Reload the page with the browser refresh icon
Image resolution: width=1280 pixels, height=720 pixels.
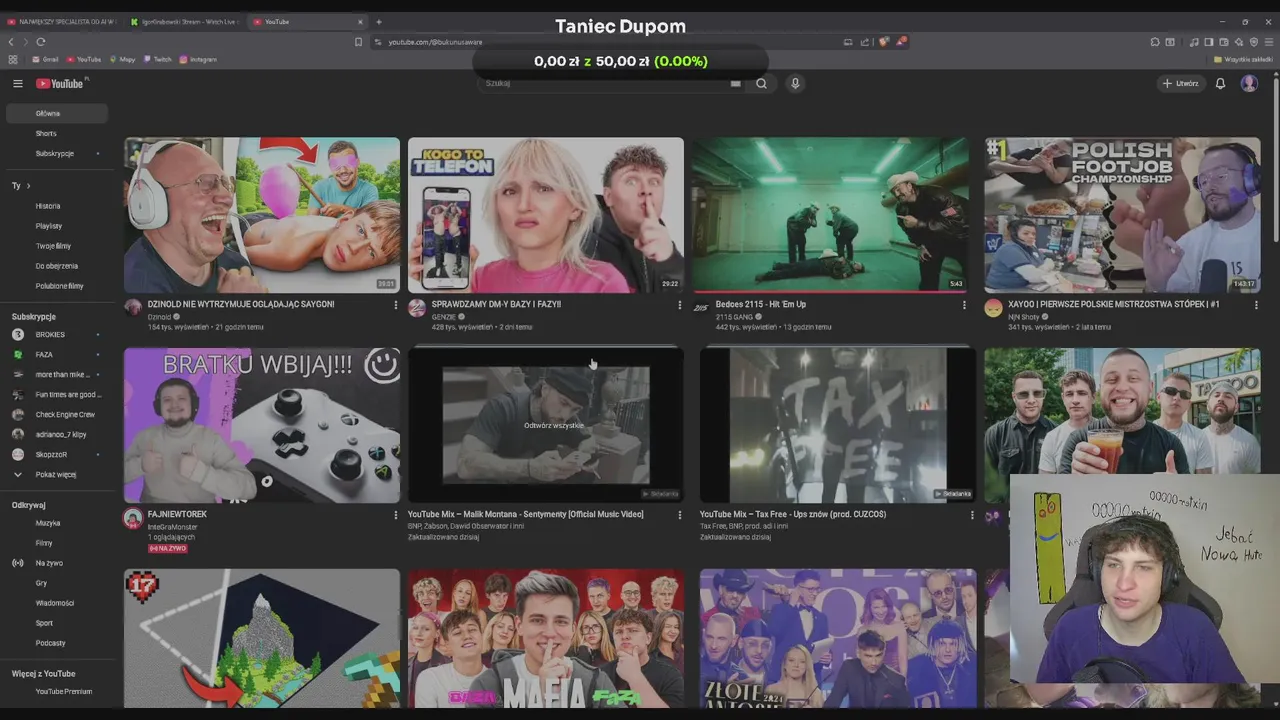tap(41, 42)
